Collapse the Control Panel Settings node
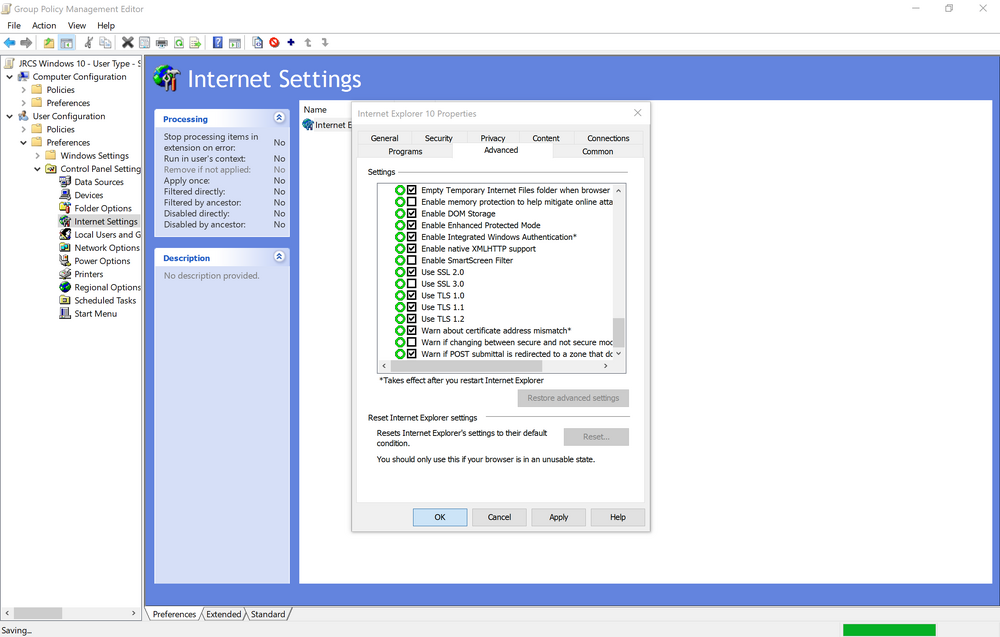This screenshot has height=637, width=1000. (x=38, y=169)
